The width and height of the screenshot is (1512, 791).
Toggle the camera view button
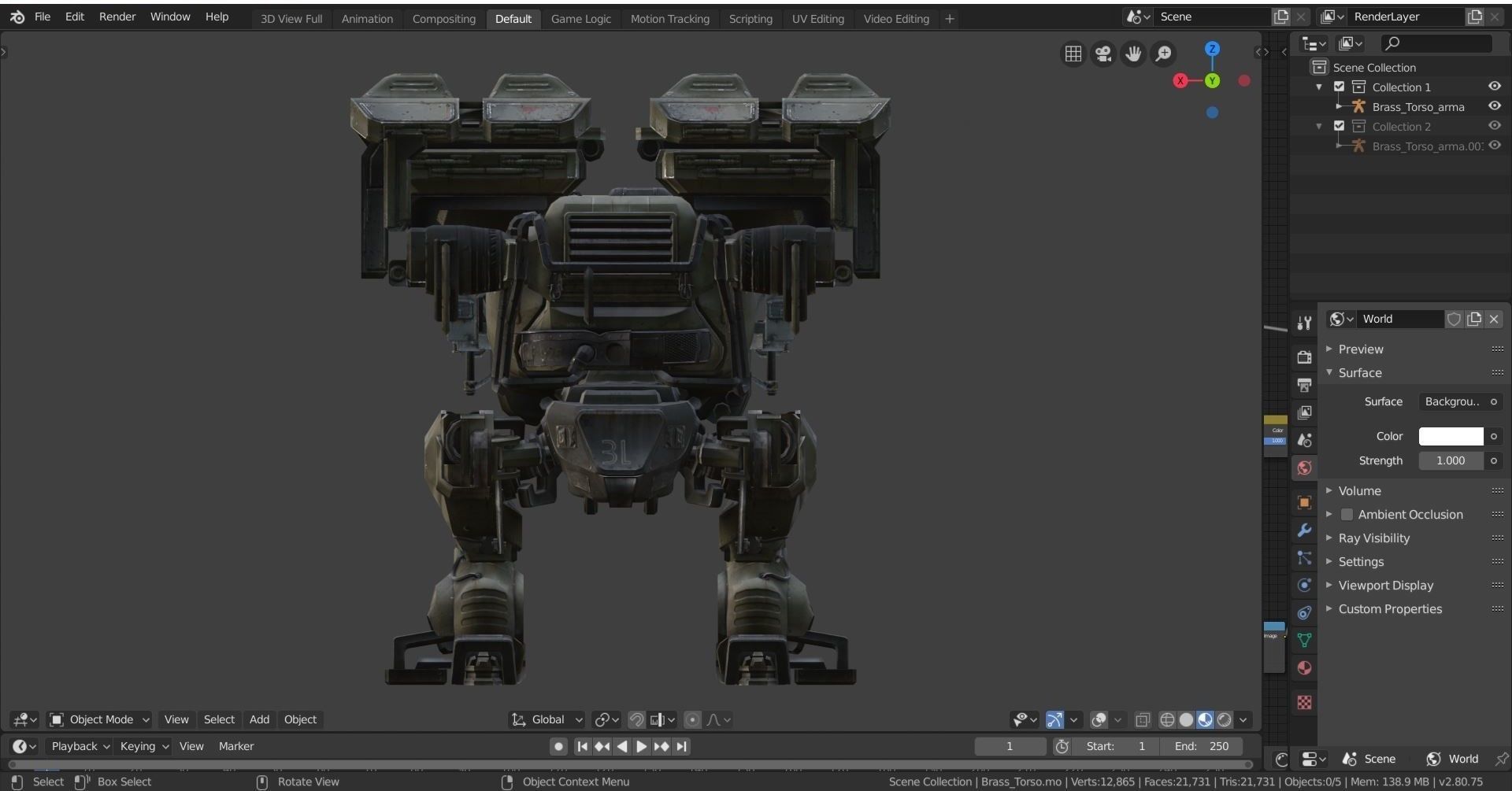(1103, 54)
